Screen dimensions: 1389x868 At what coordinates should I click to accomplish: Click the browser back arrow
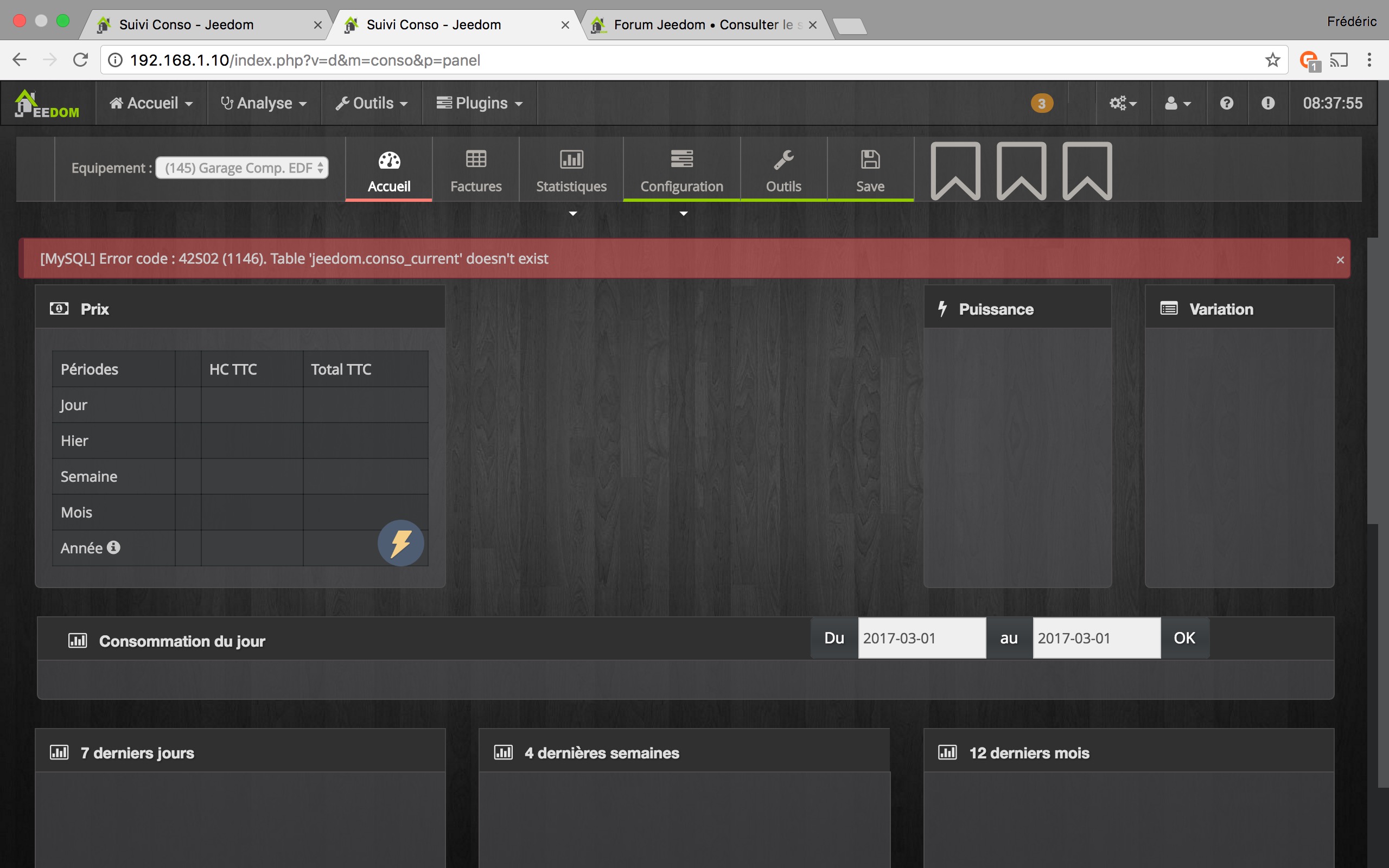tap(20, 60)
